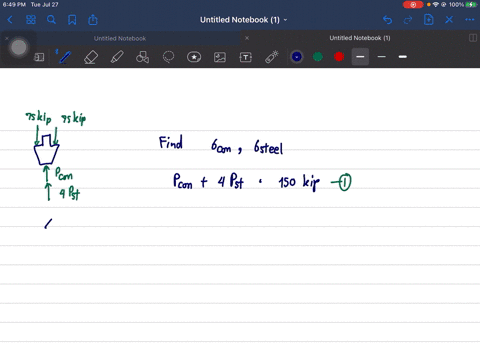The image size is (480, 360).
Task: Open the thumbnail grid view
Action: pyautogui.click(x=31, y=20)
